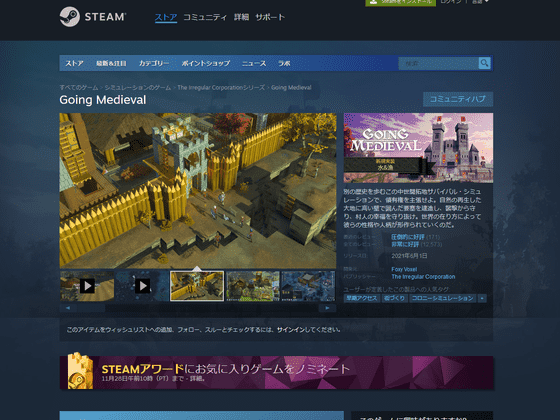Screen dimensions: 560x420
Task: Click the 早期アクセス tag
Action: (x=361, y=298)
